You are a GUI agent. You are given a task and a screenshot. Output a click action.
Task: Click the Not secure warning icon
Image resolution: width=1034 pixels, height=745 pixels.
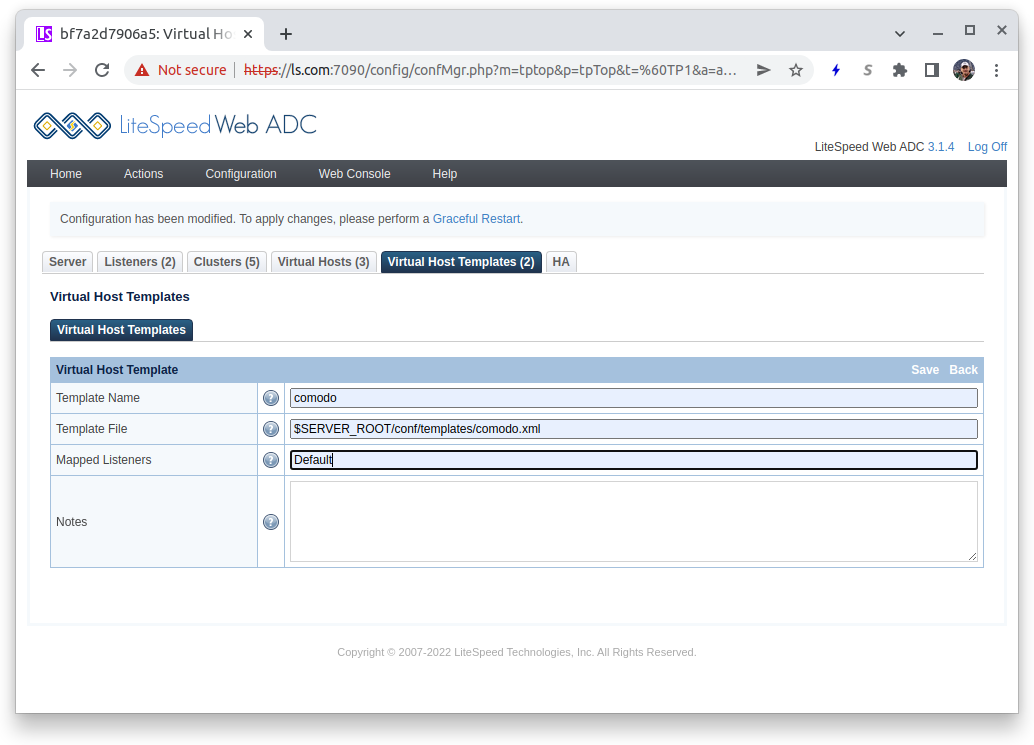[142, 70]
